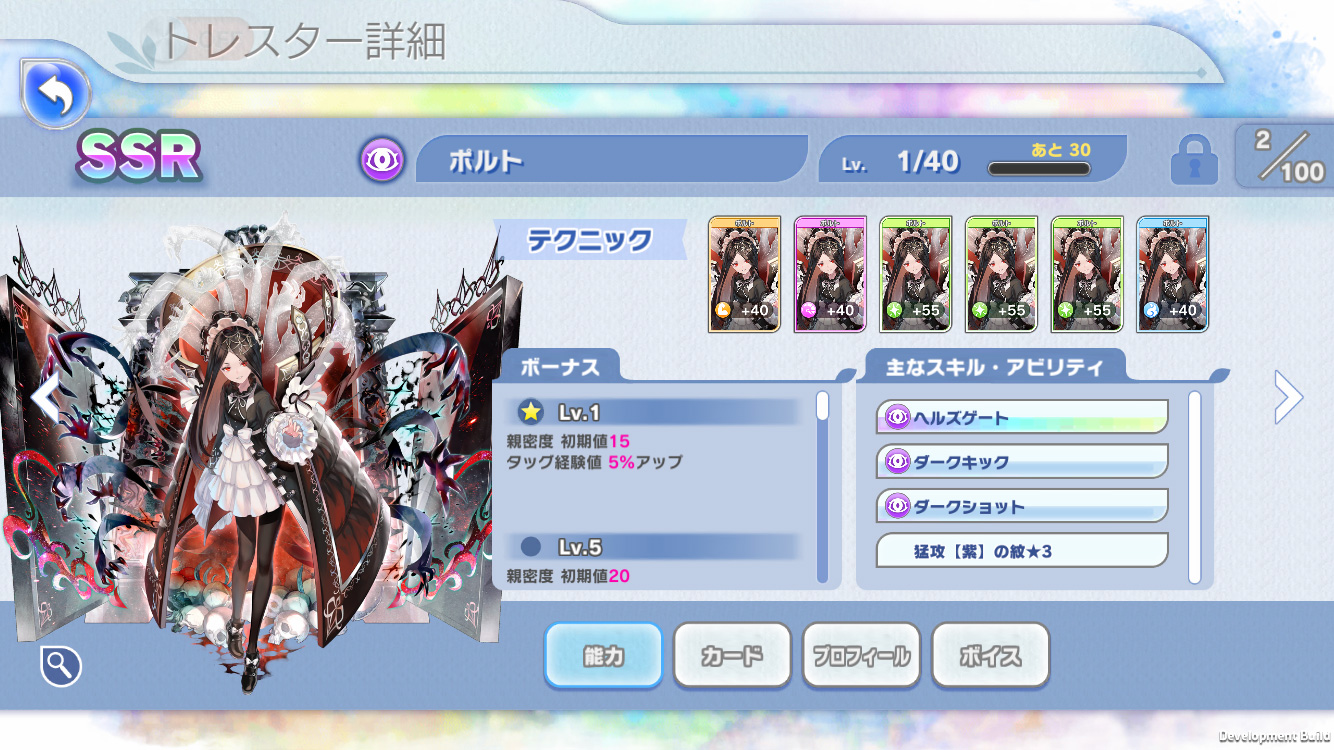Open the ボイス tab
The image size is (1334, 750).
[991, 656]
